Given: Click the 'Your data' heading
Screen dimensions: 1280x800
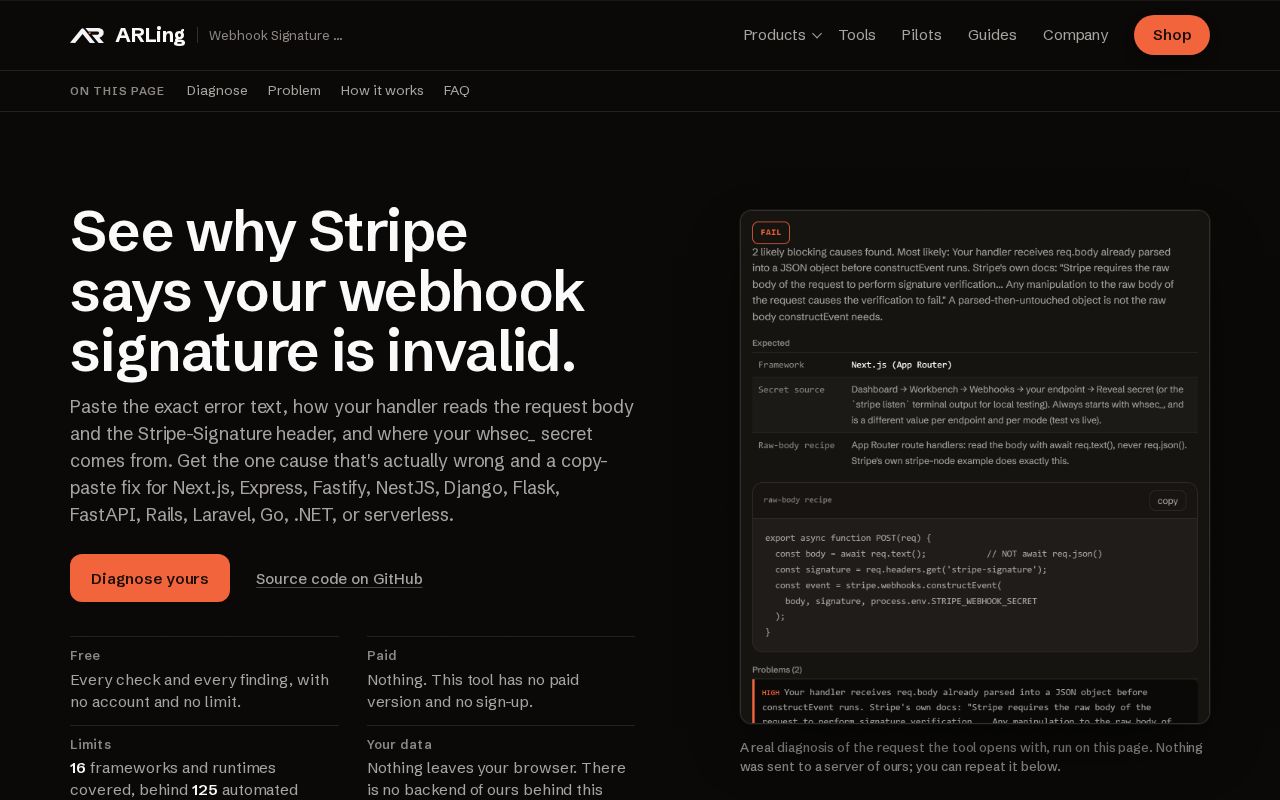Looking at the screenshot, I should click(x=399, y=744).
